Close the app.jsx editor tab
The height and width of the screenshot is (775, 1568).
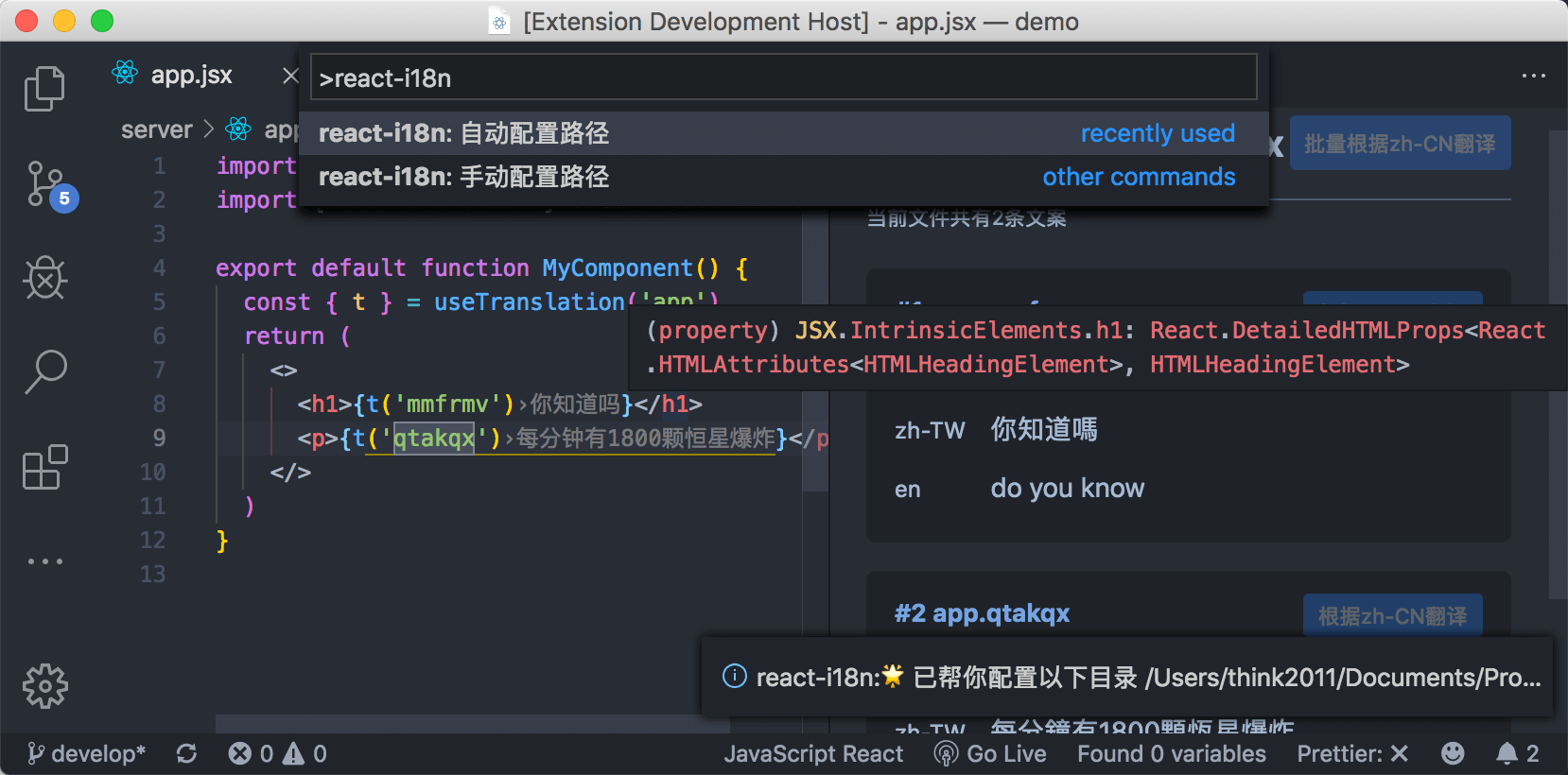[290, 76]
